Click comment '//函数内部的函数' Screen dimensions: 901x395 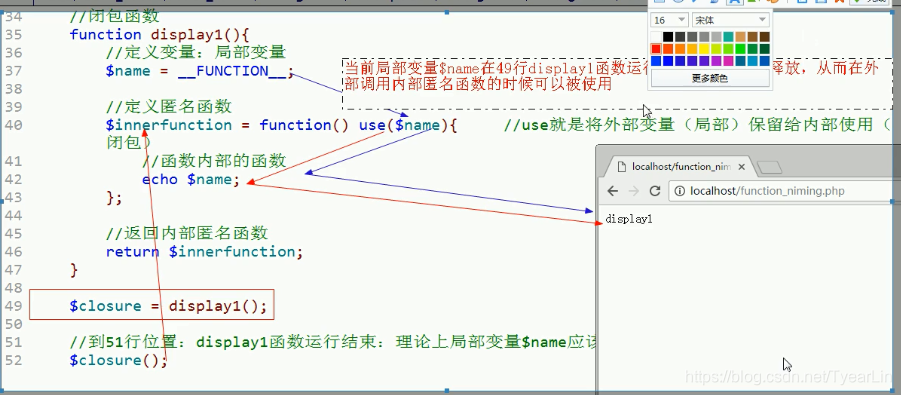point(214,161)
